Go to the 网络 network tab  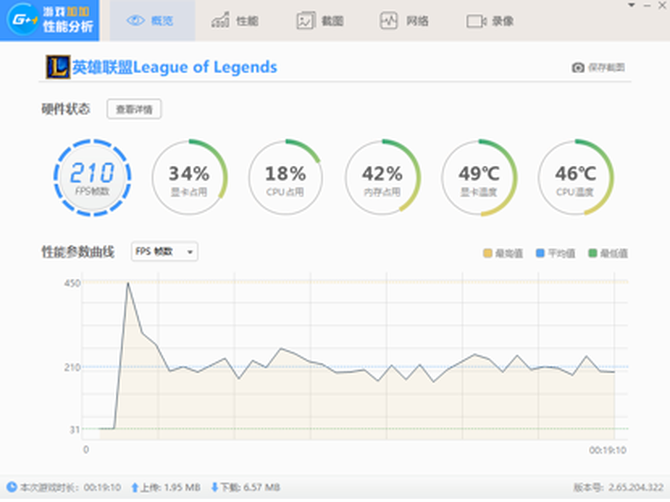click(404, 21)
